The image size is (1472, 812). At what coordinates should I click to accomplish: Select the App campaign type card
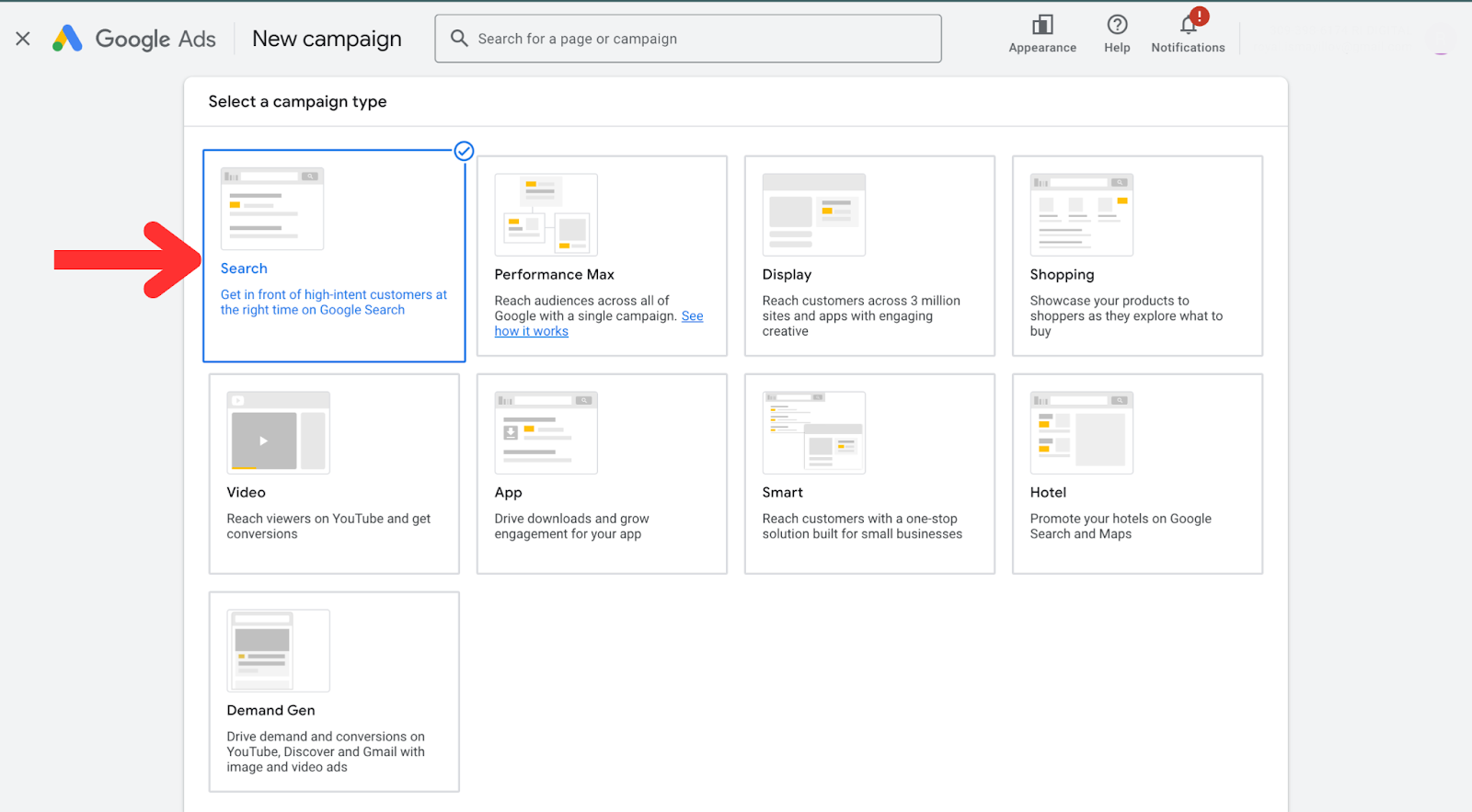(x=602, y=474)
